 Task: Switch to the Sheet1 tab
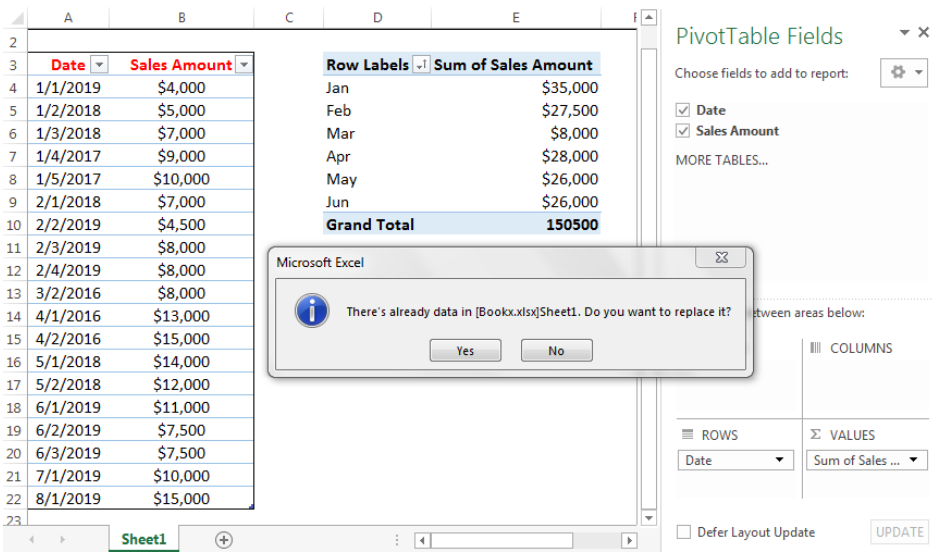[144, 539]
